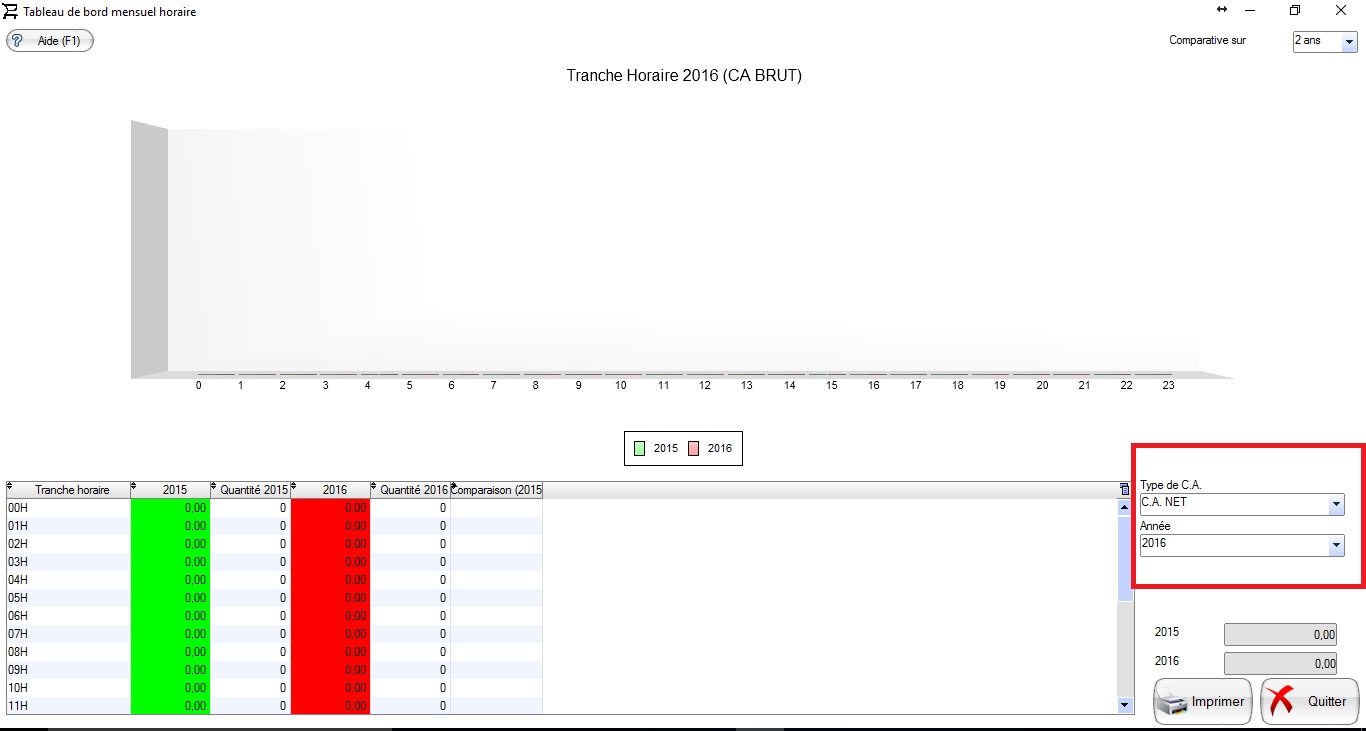Image resolution: width=1366 pixels, height=731 pixels.
Task: Click Quantité 2015 cell in row 03H
Action: tap(251, 562)
